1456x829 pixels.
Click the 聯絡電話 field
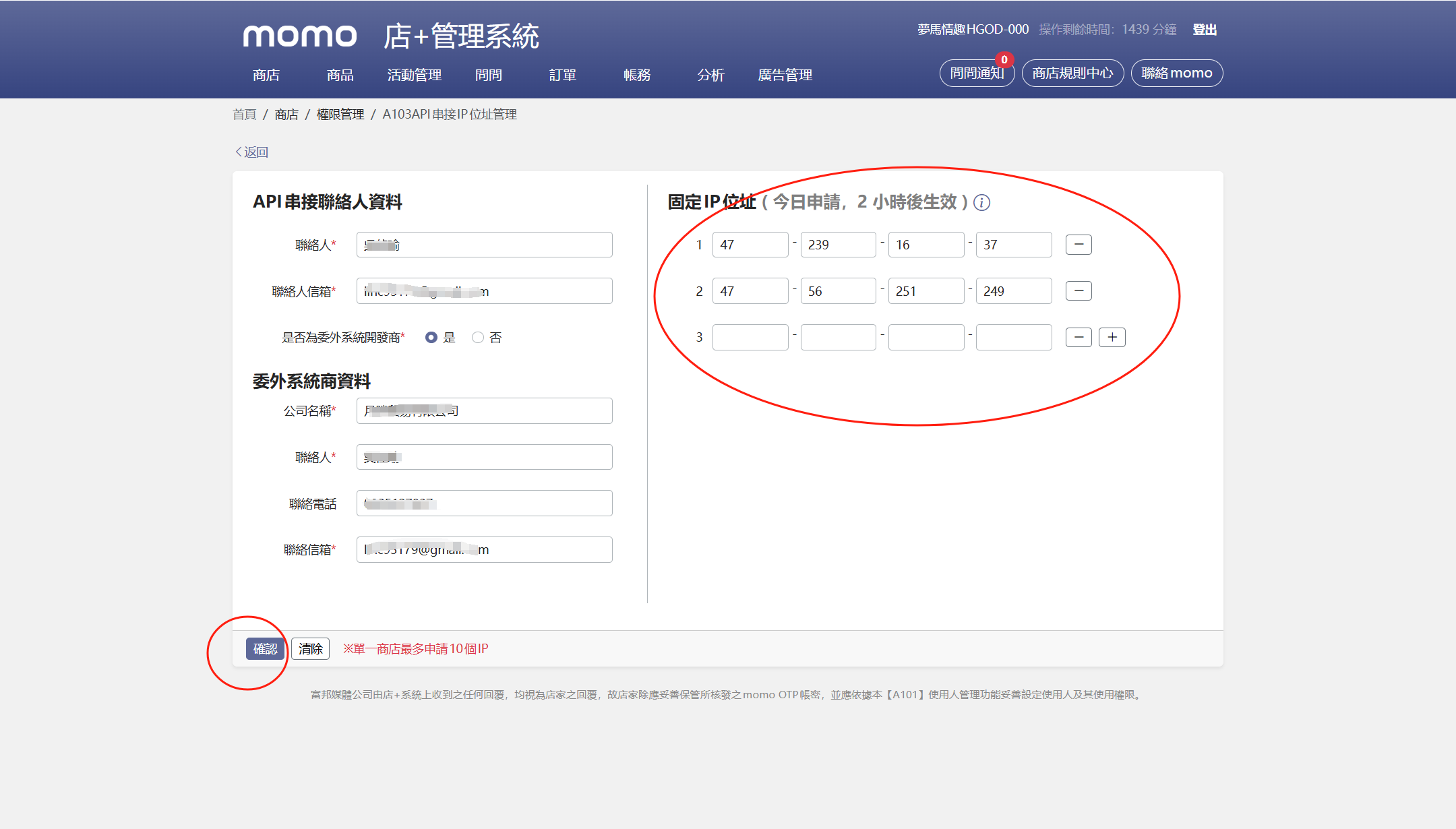tap(485, 503)
